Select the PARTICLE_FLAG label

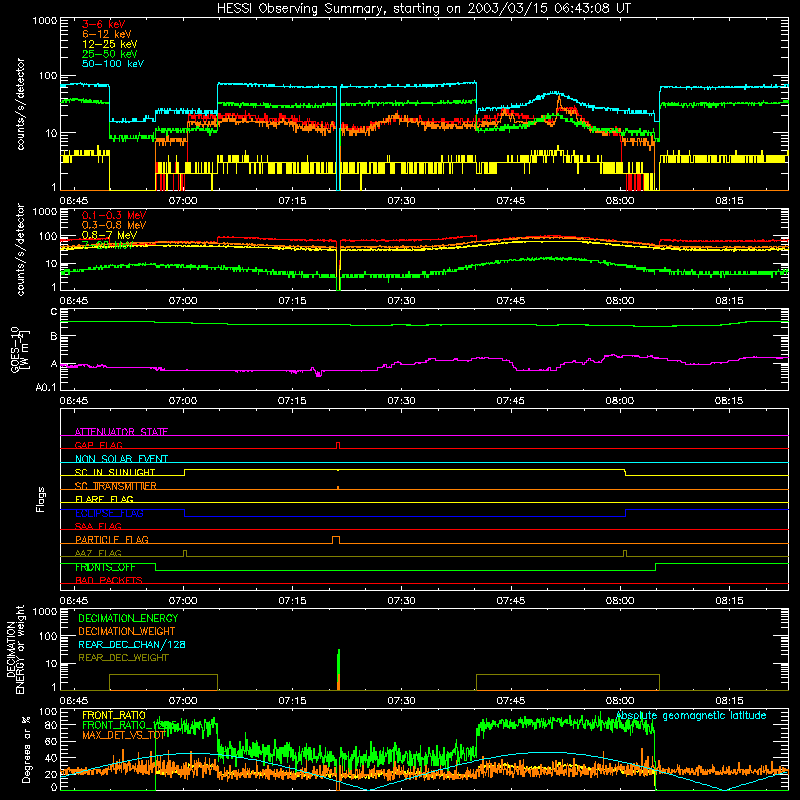(112, 539)
